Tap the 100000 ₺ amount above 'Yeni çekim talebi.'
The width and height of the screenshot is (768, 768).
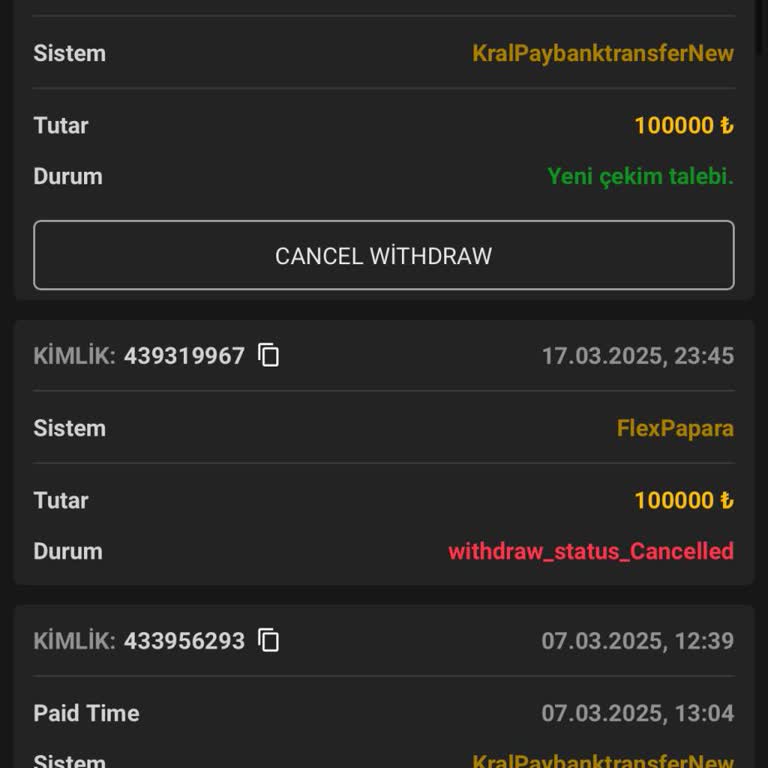(x=684, y=125)
